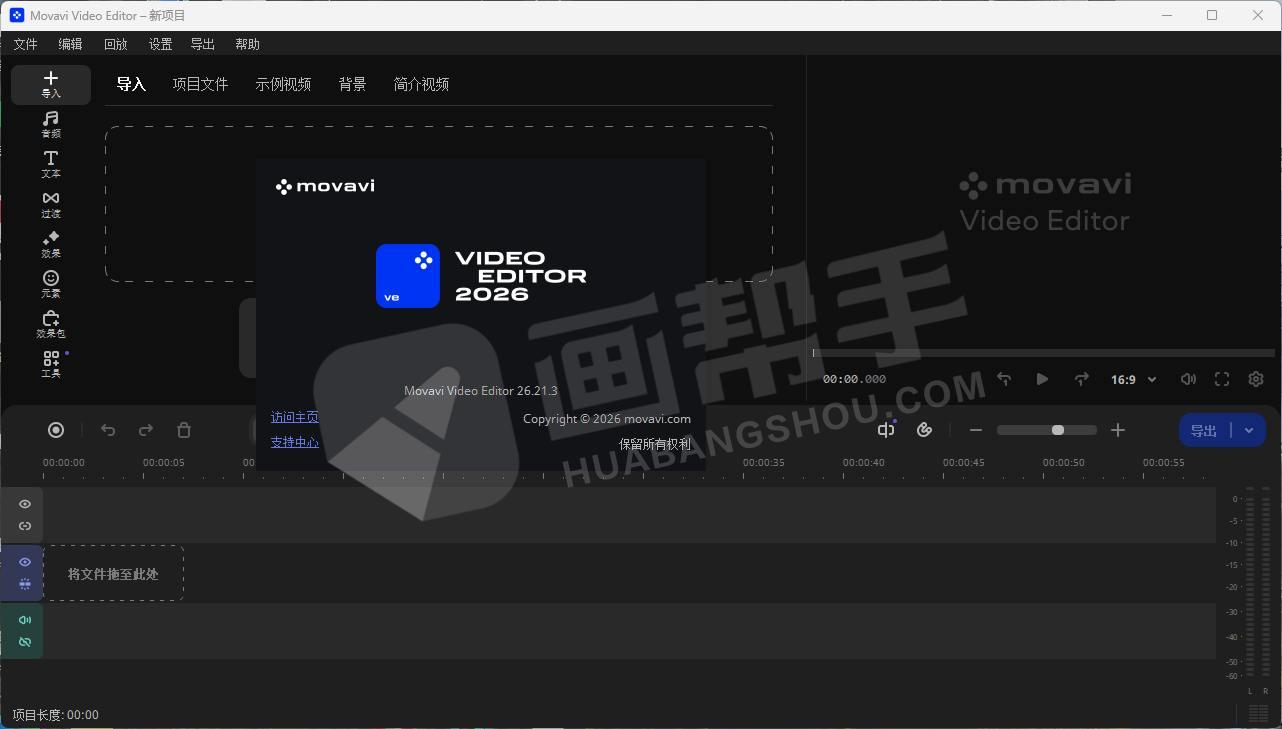Open the 文本 (Text) sidebar panel

51,165
